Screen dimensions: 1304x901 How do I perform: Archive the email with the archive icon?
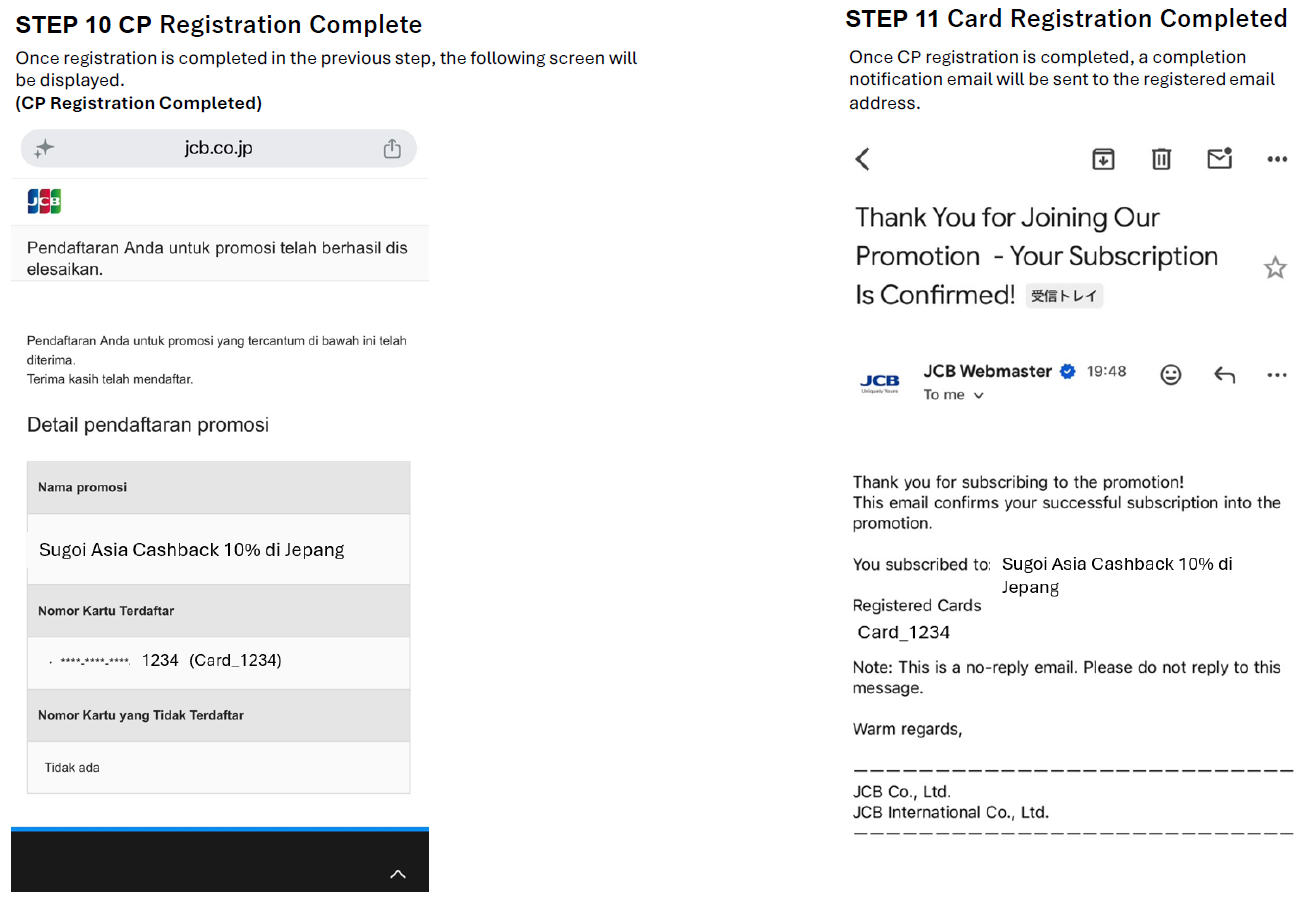tap(1103, 158)
